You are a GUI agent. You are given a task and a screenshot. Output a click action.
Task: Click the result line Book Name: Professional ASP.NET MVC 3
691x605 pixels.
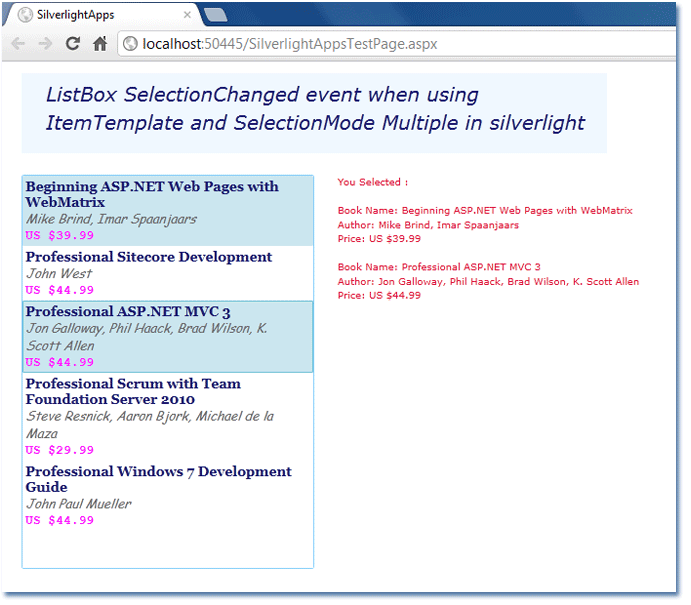[439, 267]
